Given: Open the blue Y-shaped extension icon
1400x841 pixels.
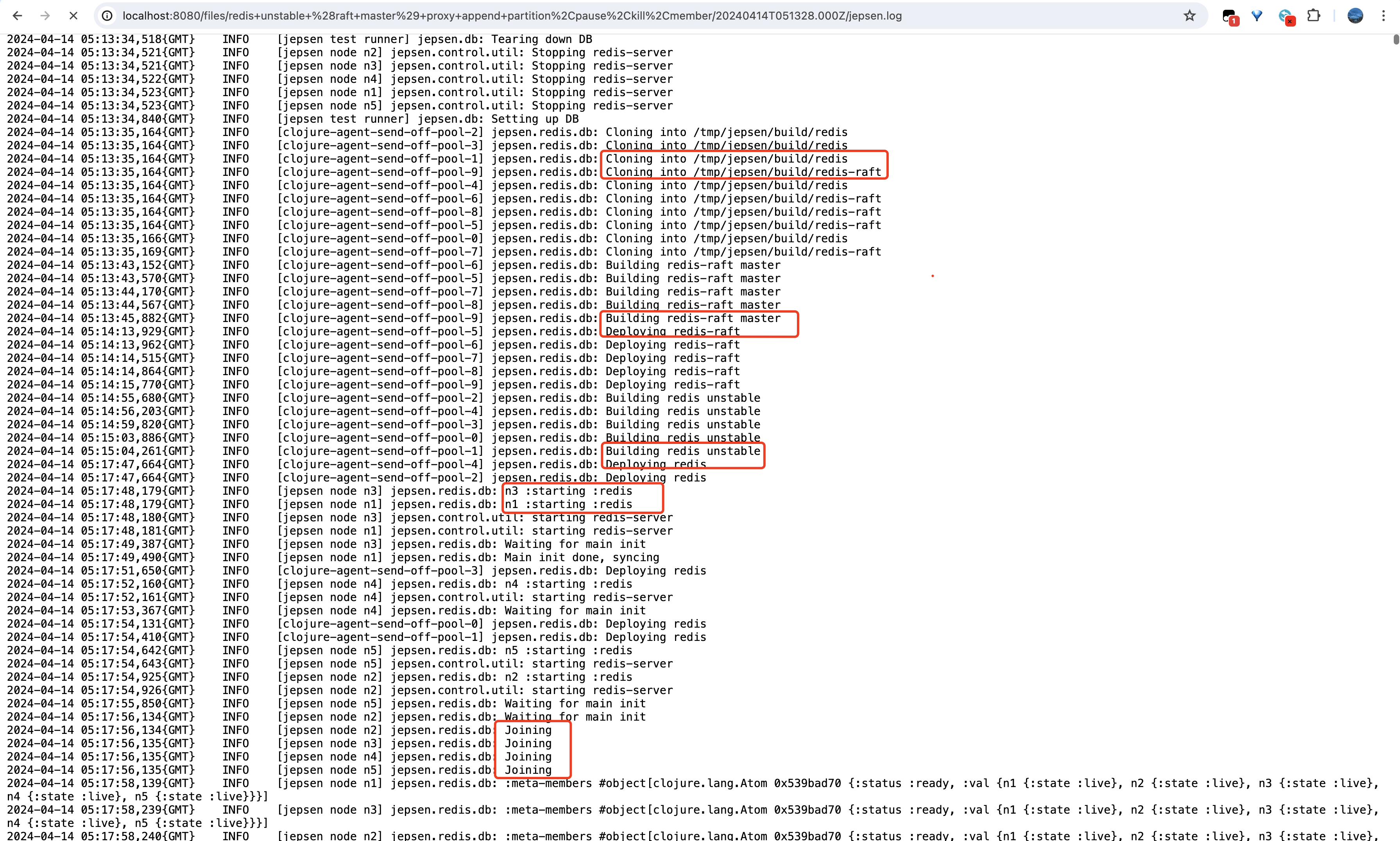Looking at the screenshot, I should (1257, 16).
